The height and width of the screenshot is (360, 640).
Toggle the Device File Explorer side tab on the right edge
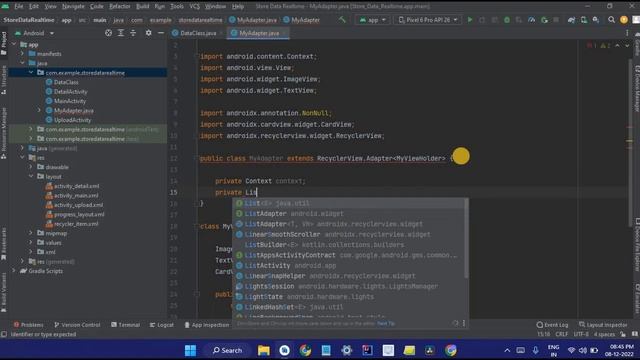pyautogui.click(x=636, y=245)
